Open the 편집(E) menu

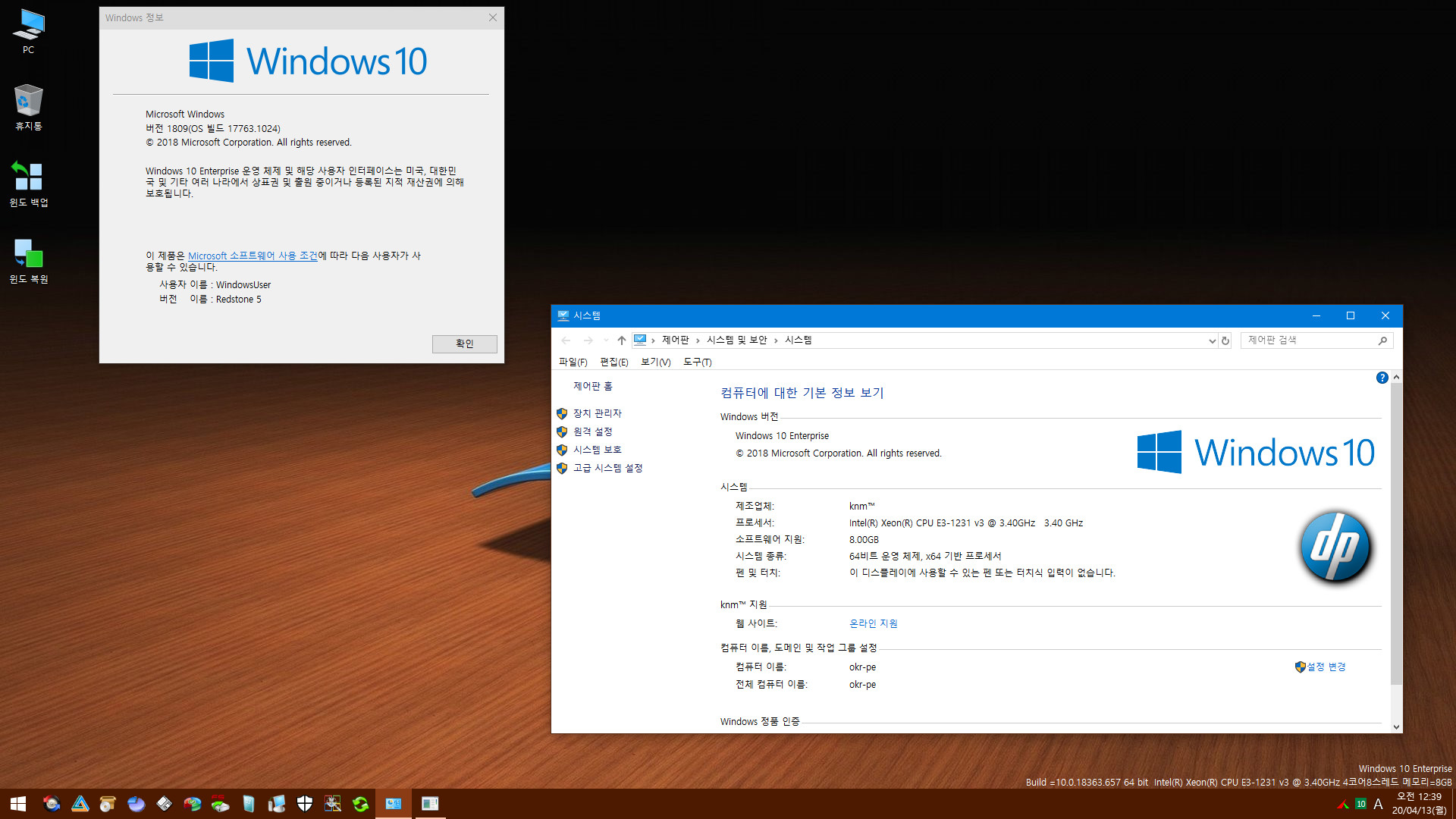(613, 362)
